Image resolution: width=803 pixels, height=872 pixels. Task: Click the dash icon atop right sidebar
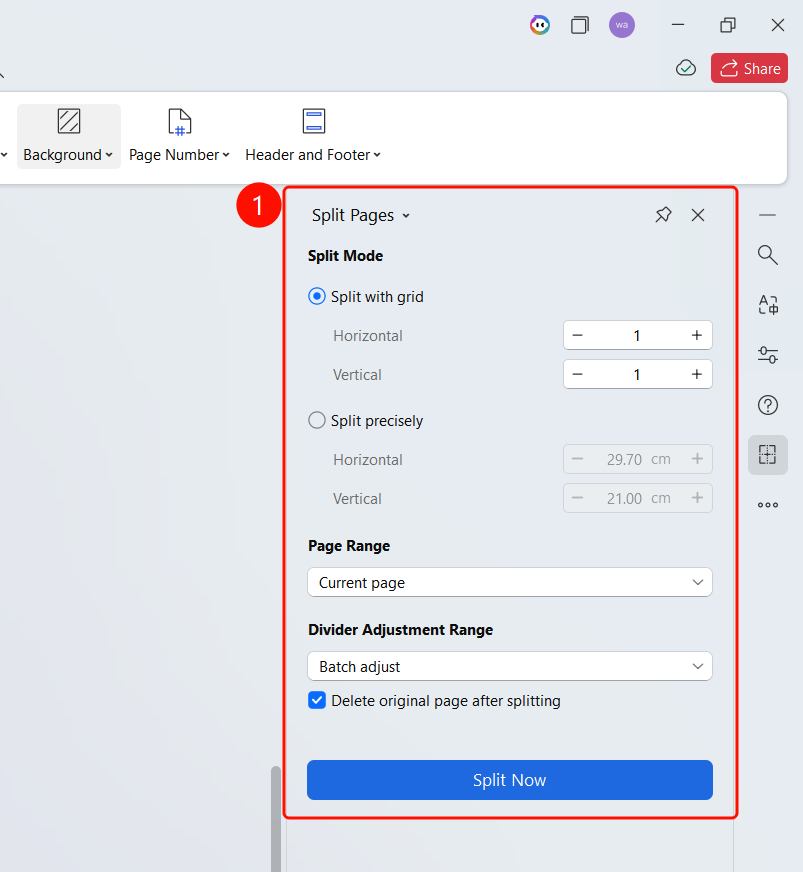(767, 215)
